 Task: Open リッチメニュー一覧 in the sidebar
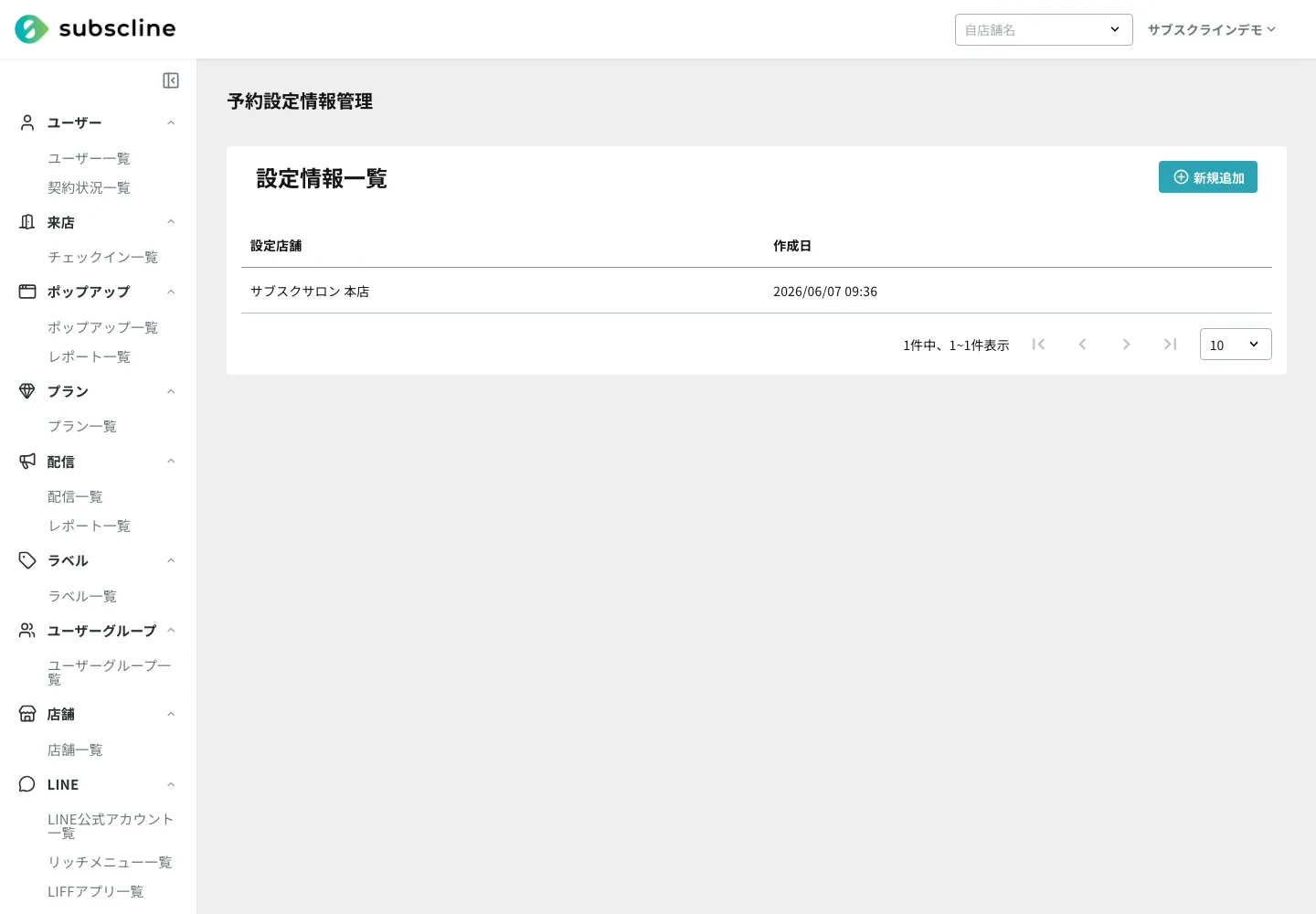[110, 862]
